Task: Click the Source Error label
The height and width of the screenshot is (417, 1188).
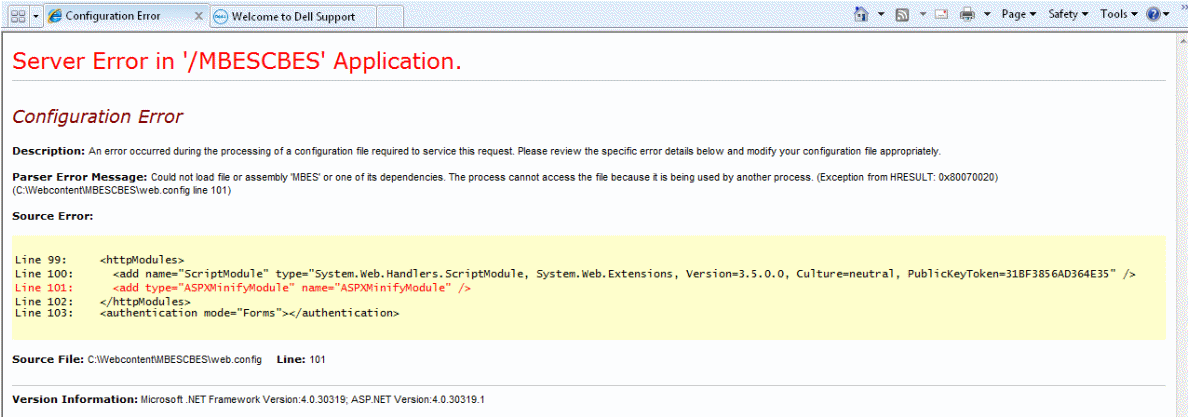Action: point(52,216)
